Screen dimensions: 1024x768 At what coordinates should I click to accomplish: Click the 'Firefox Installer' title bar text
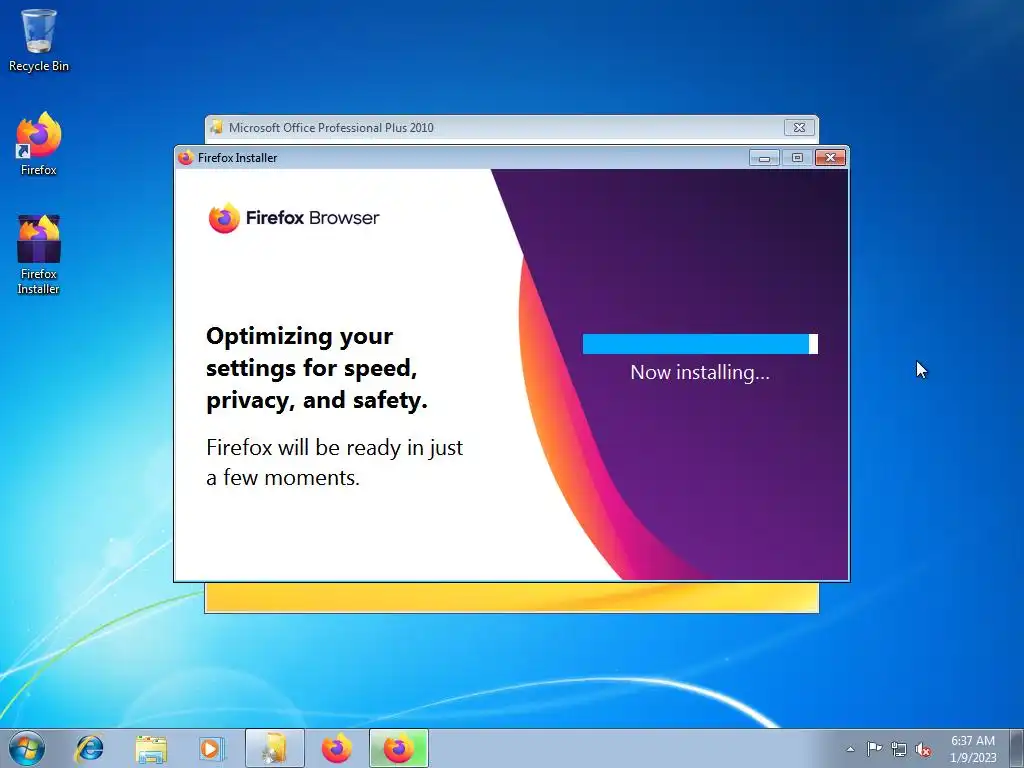238,158
